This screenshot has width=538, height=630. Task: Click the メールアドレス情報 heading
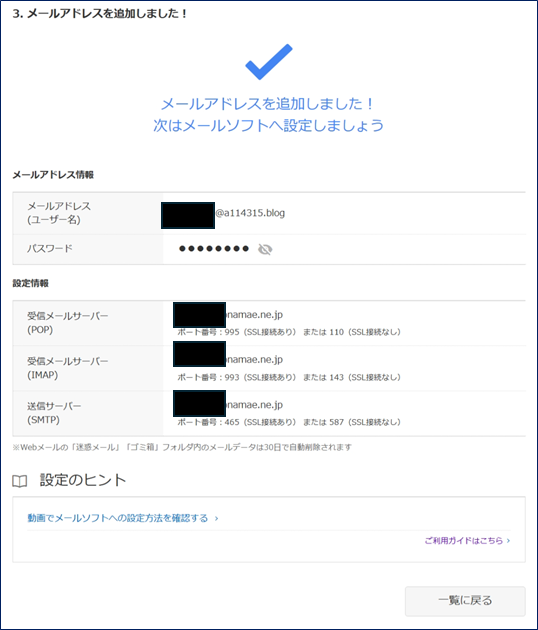click(53, 175)
